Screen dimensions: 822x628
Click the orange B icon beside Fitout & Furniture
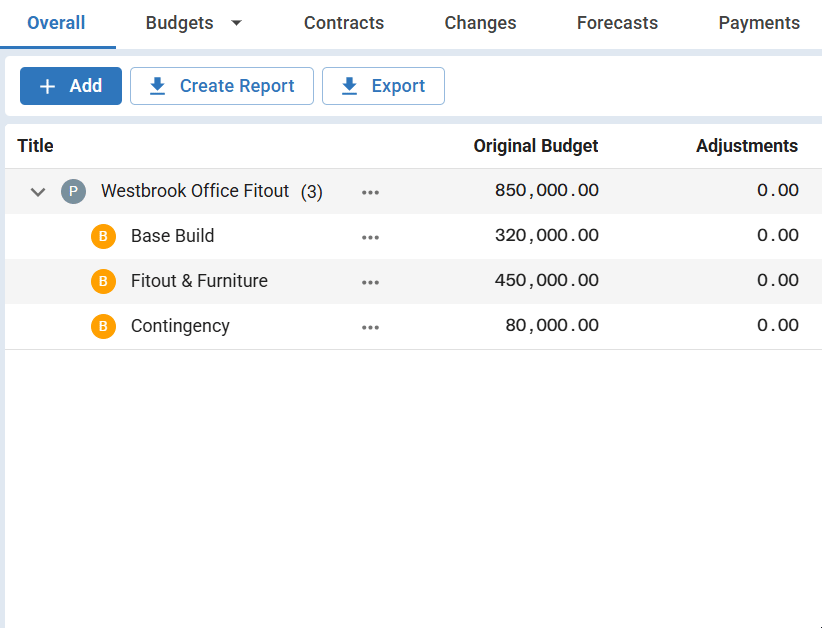pyautogui.click(x=103, y=281)
